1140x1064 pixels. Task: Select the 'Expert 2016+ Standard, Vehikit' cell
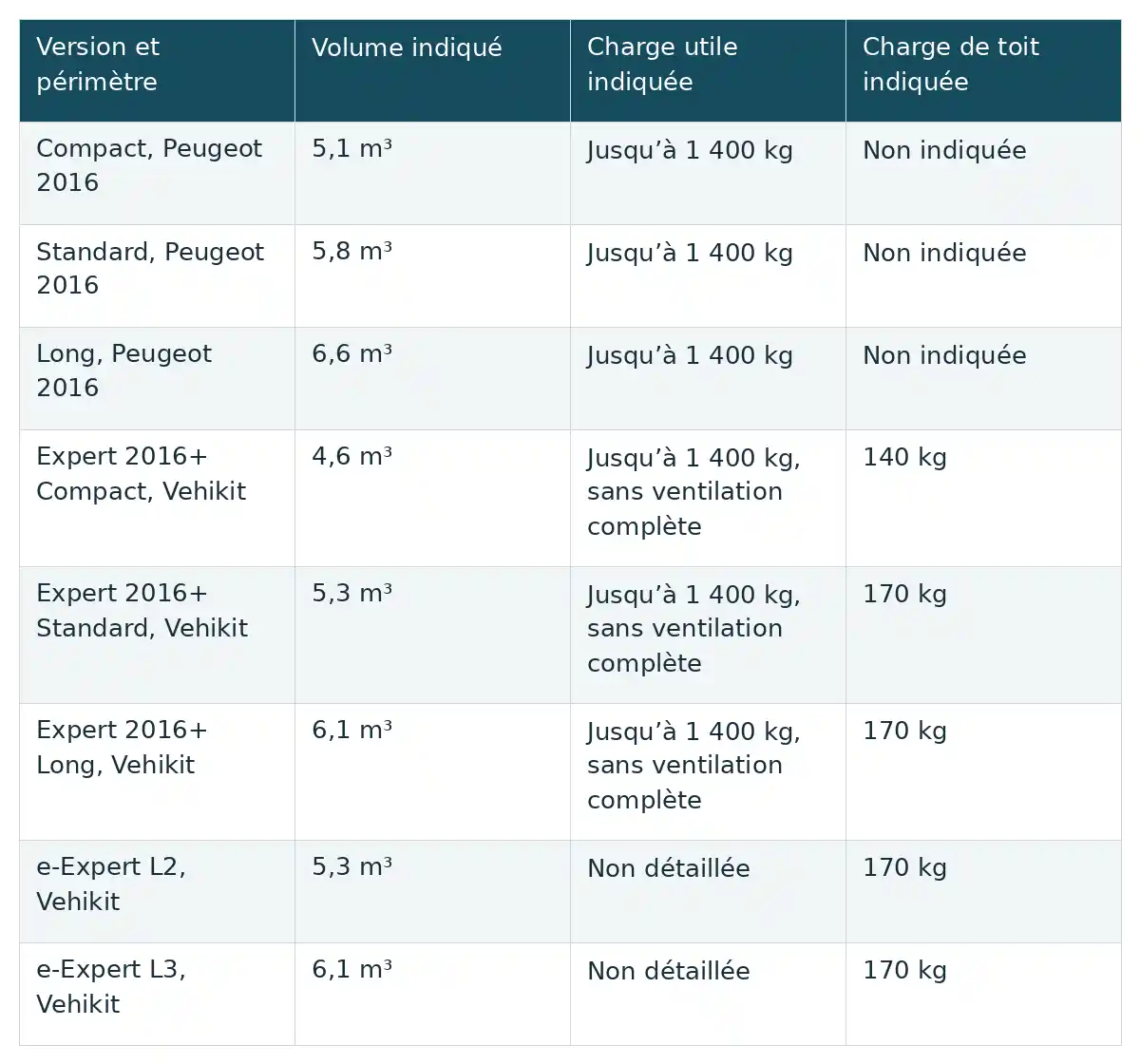tap(157, 636)
